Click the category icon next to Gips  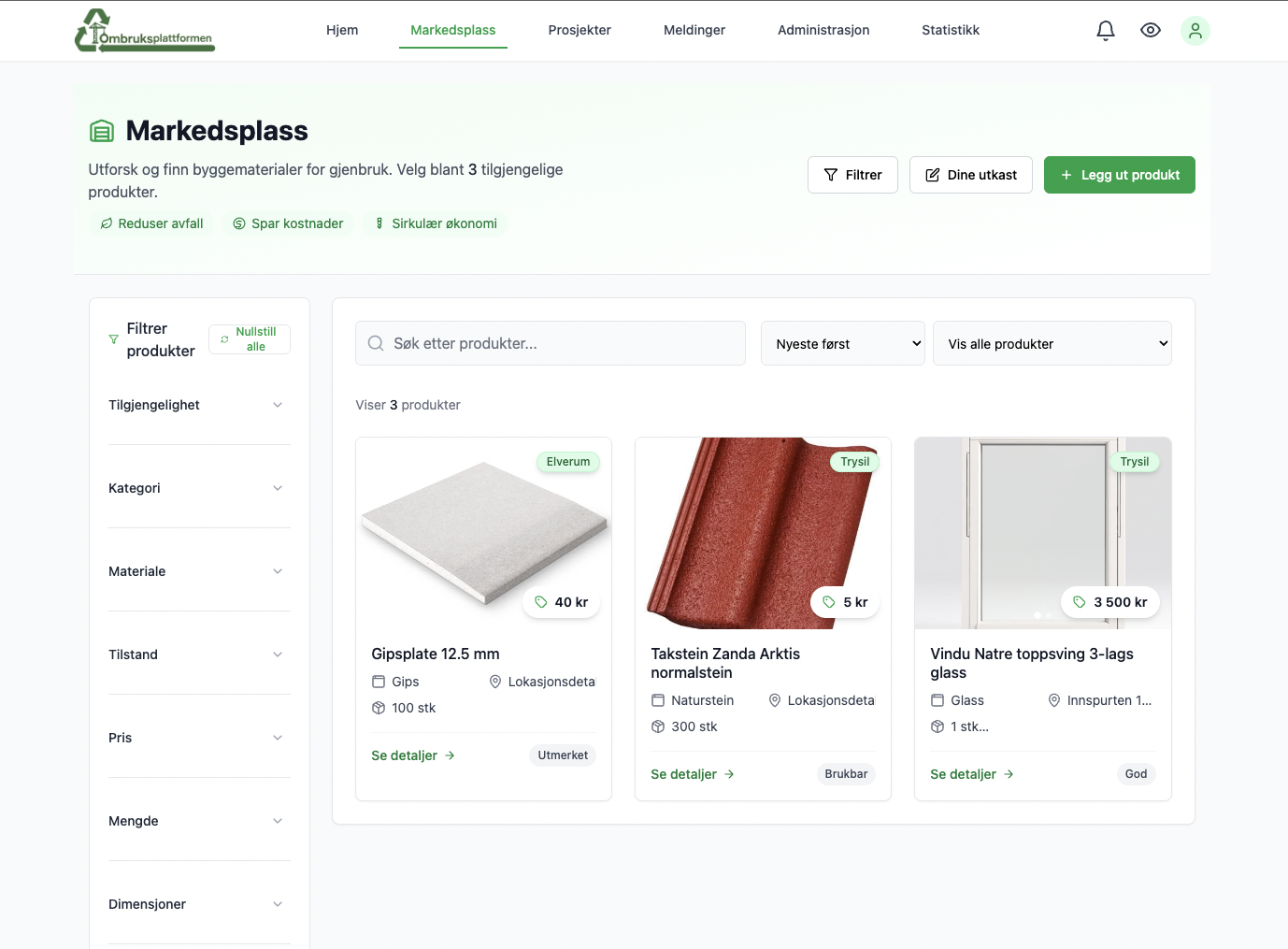point(379,682)
